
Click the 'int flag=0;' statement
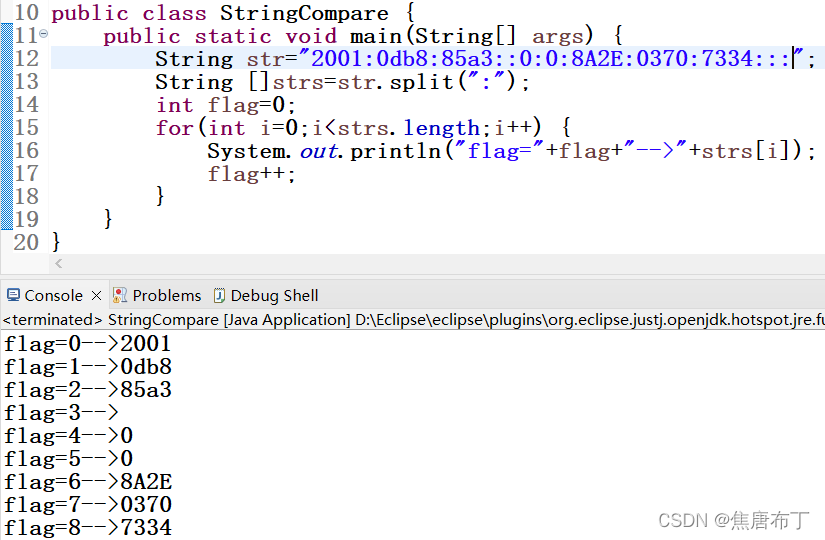225,105
